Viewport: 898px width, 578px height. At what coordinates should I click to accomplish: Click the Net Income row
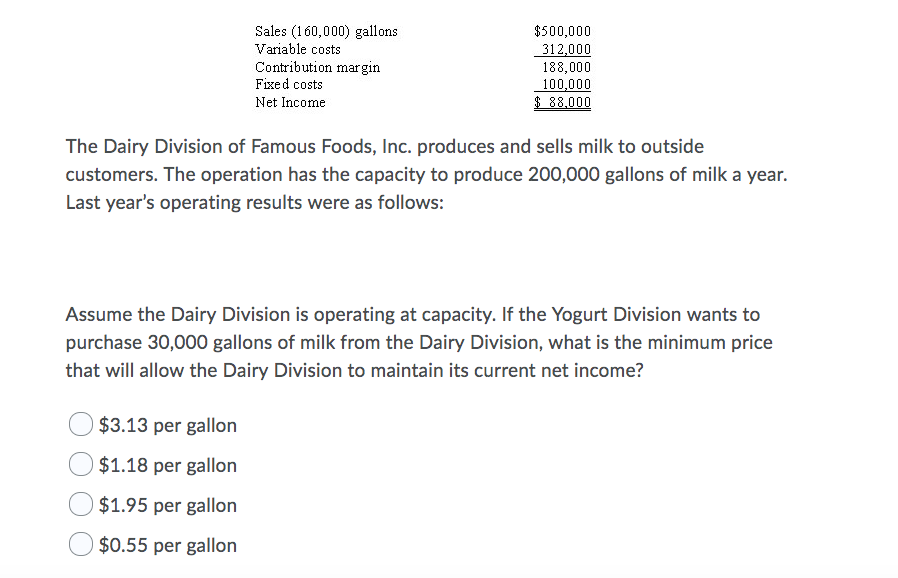[x=291, y=102]
